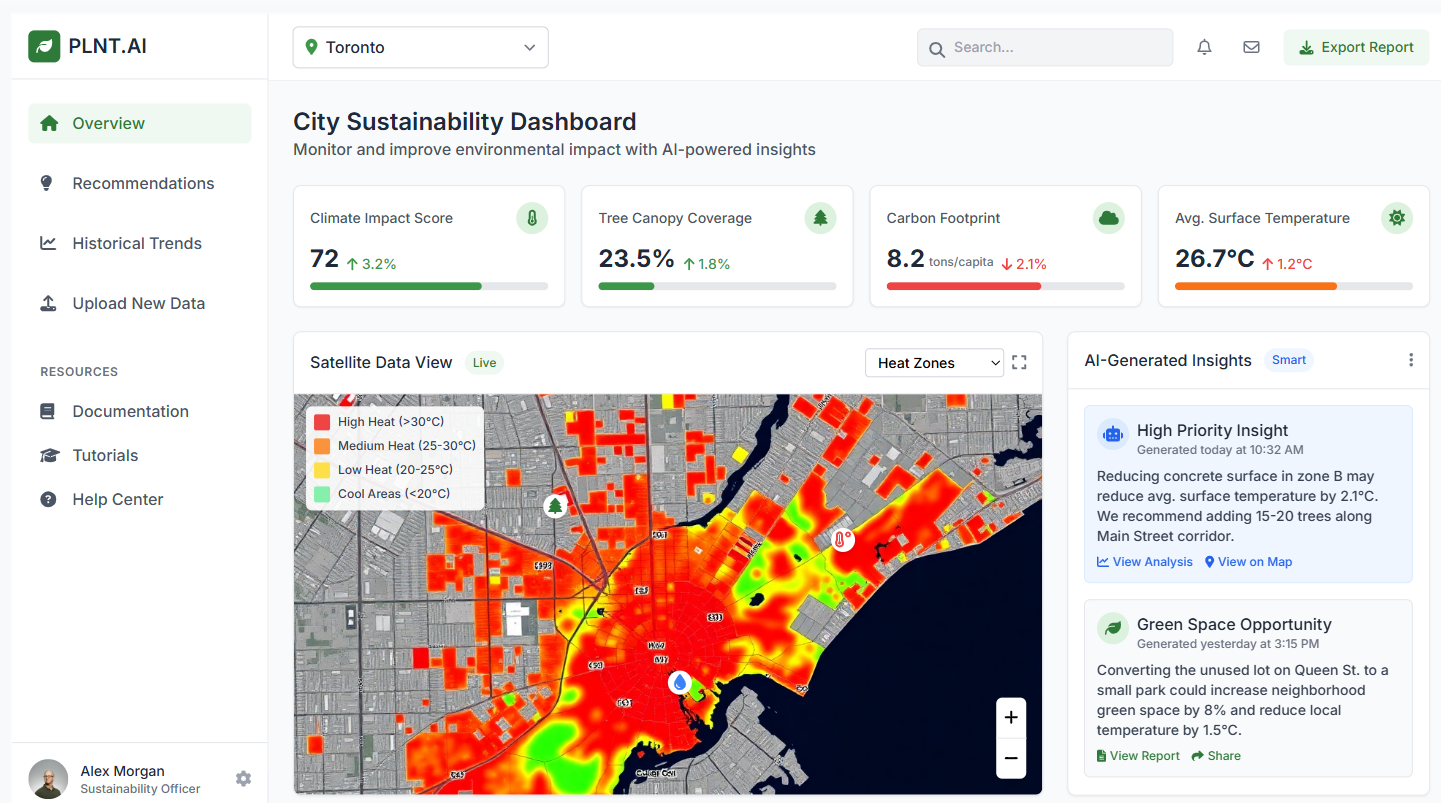Click the fullscreen map expand icon
Image resolution: width=1441 pixels, height=803 pixels.
pyautogui.click(x=1019, y=362)
